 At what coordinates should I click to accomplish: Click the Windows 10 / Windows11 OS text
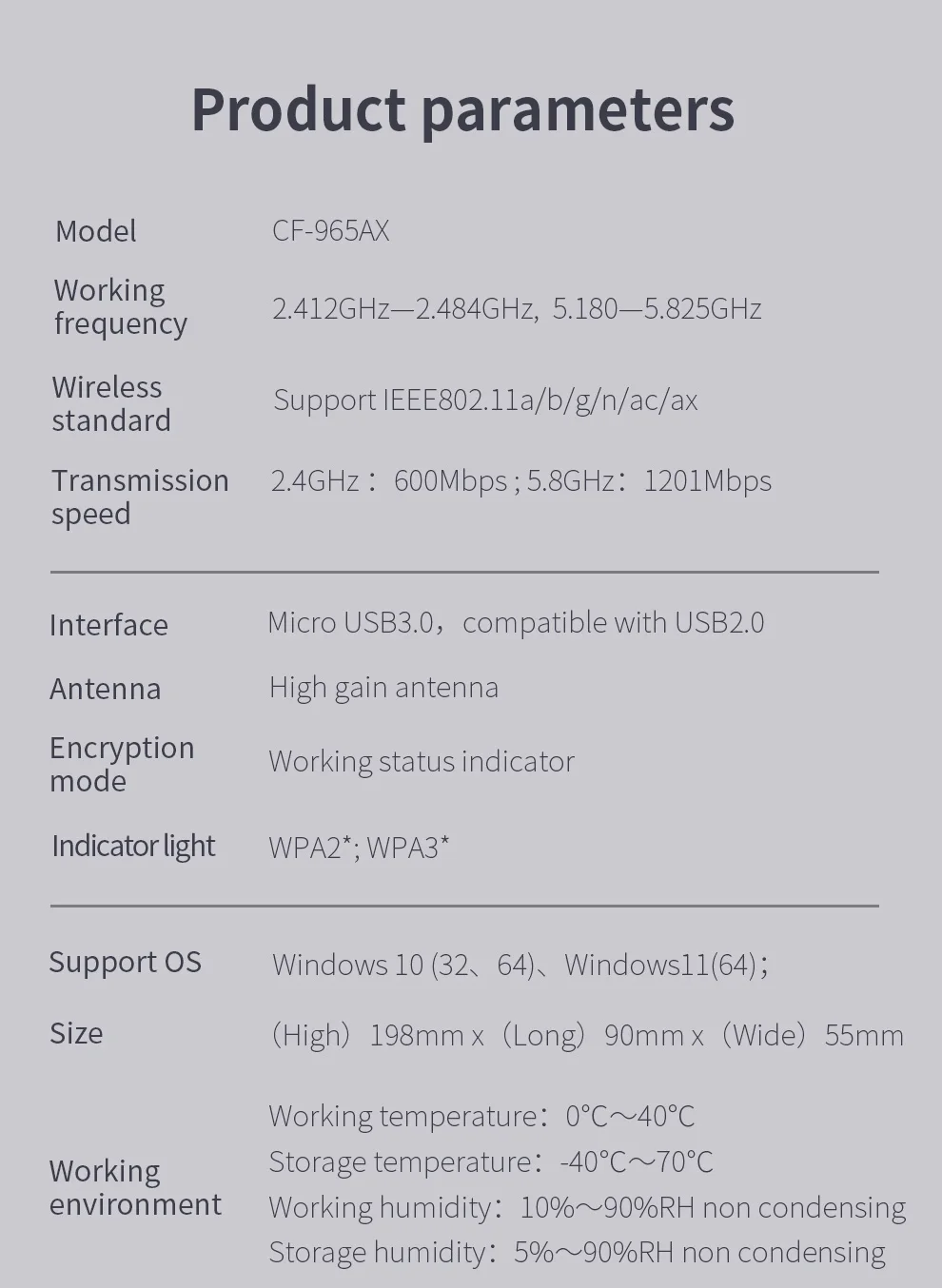click(520, 965)
